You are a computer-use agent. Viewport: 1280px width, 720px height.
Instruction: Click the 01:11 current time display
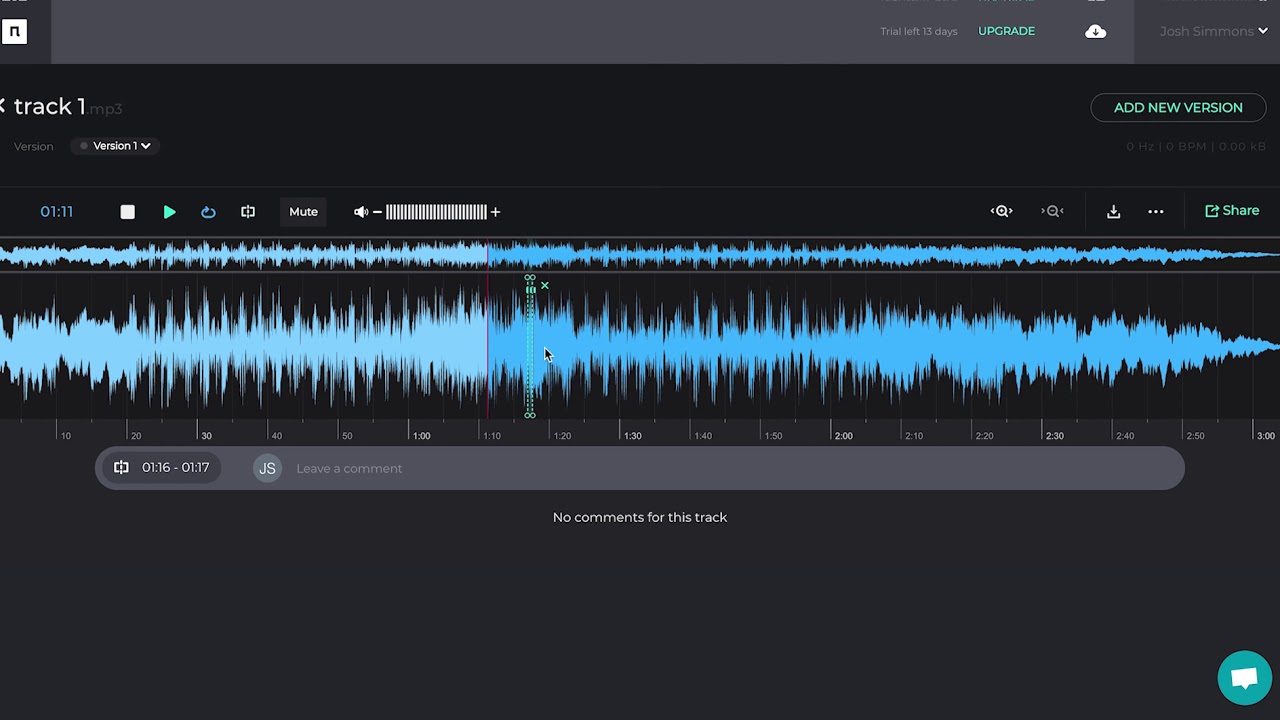click(57, 212)
